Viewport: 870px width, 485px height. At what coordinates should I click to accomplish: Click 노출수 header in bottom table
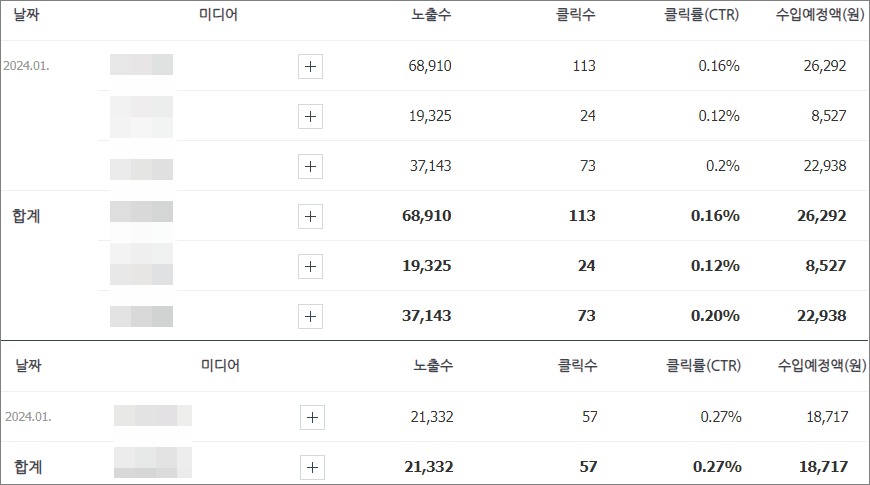tap(433, 366)
